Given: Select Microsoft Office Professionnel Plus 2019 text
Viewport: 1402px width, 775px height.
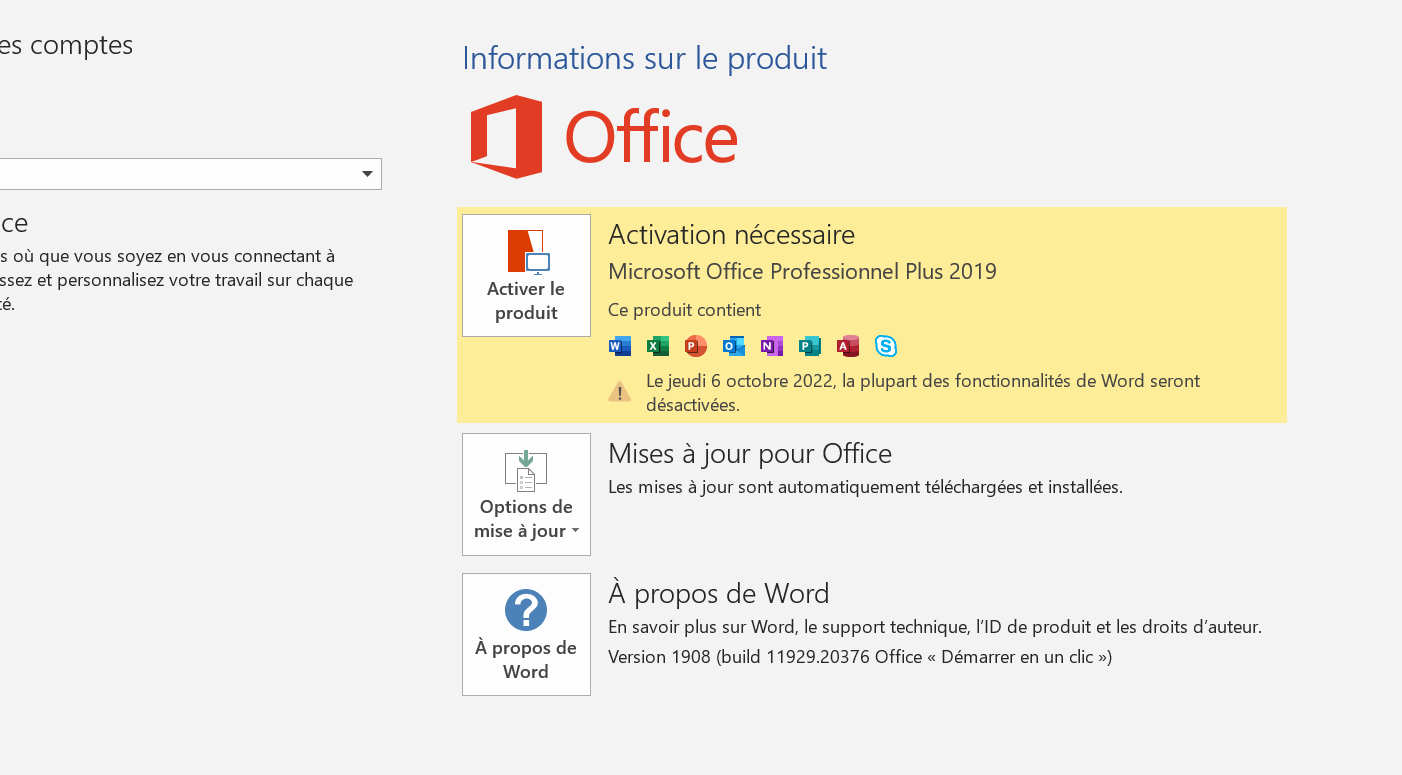Looking at the screenshot, I should pyautogui.click(x=802, y=272).
